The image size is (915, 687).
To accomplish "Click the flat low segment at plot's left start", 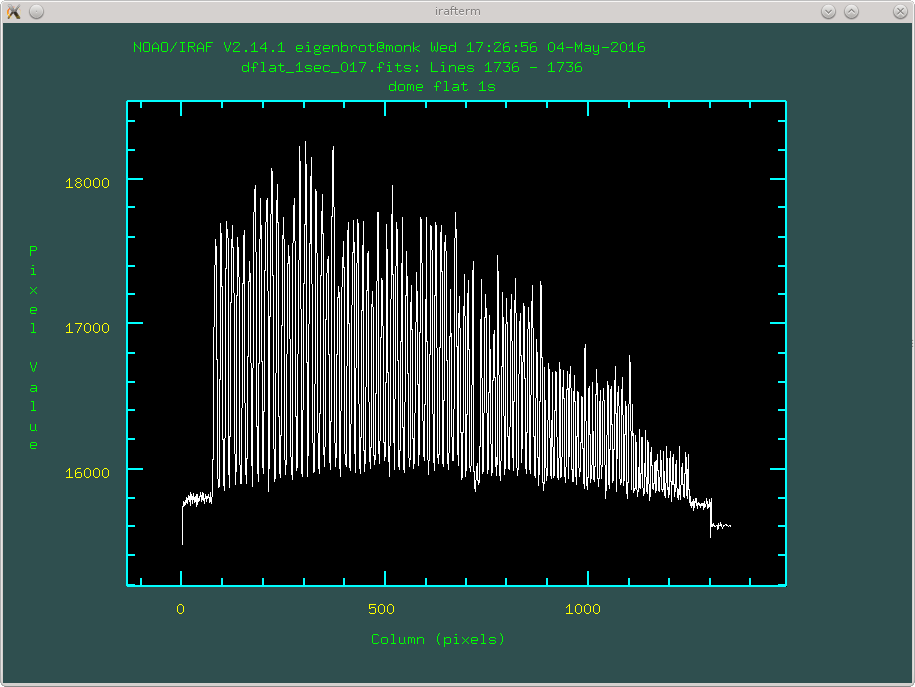I will pyautogui.click(x=197, y=497).
